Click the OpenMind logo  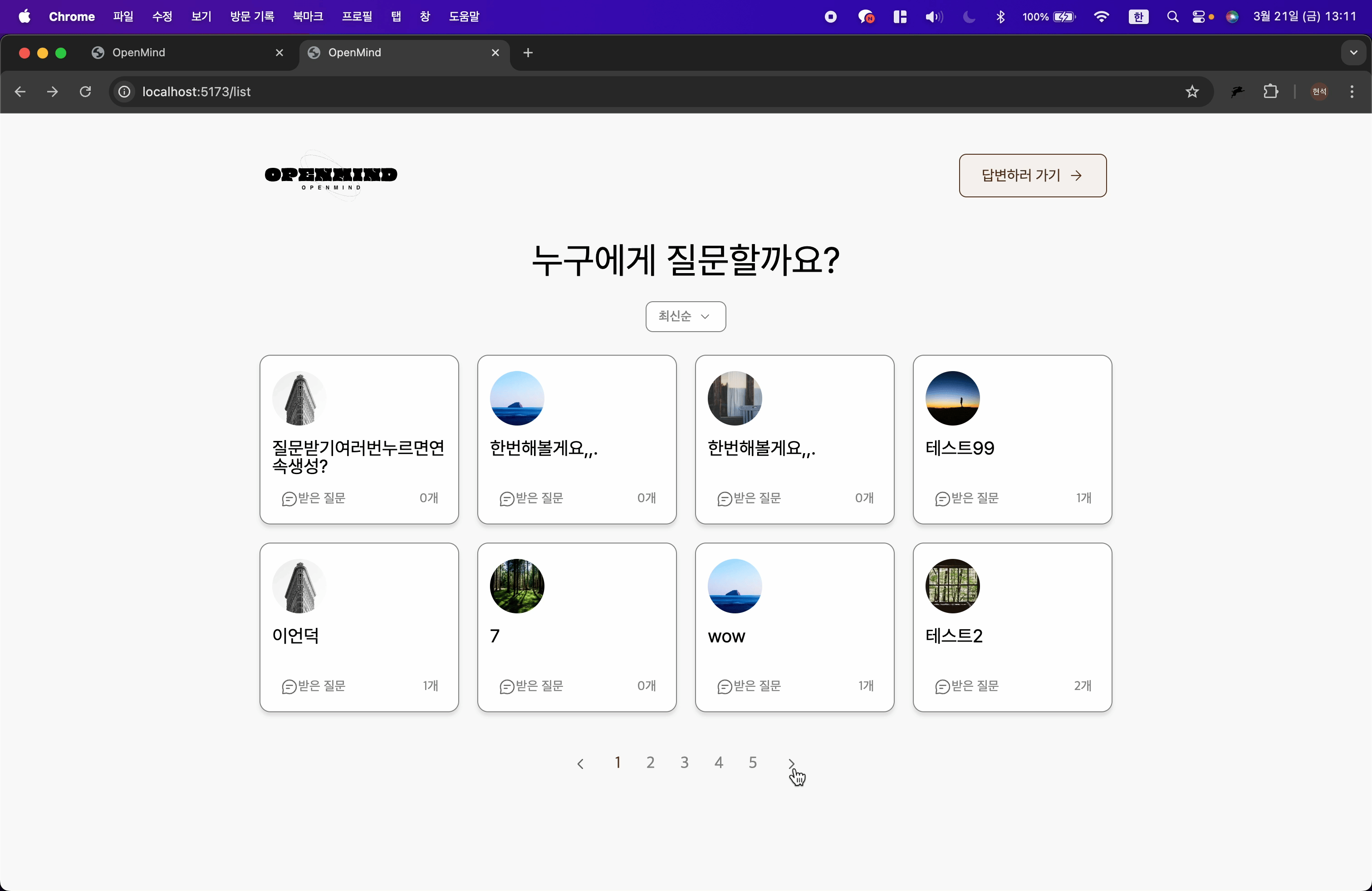click(331, 175)
